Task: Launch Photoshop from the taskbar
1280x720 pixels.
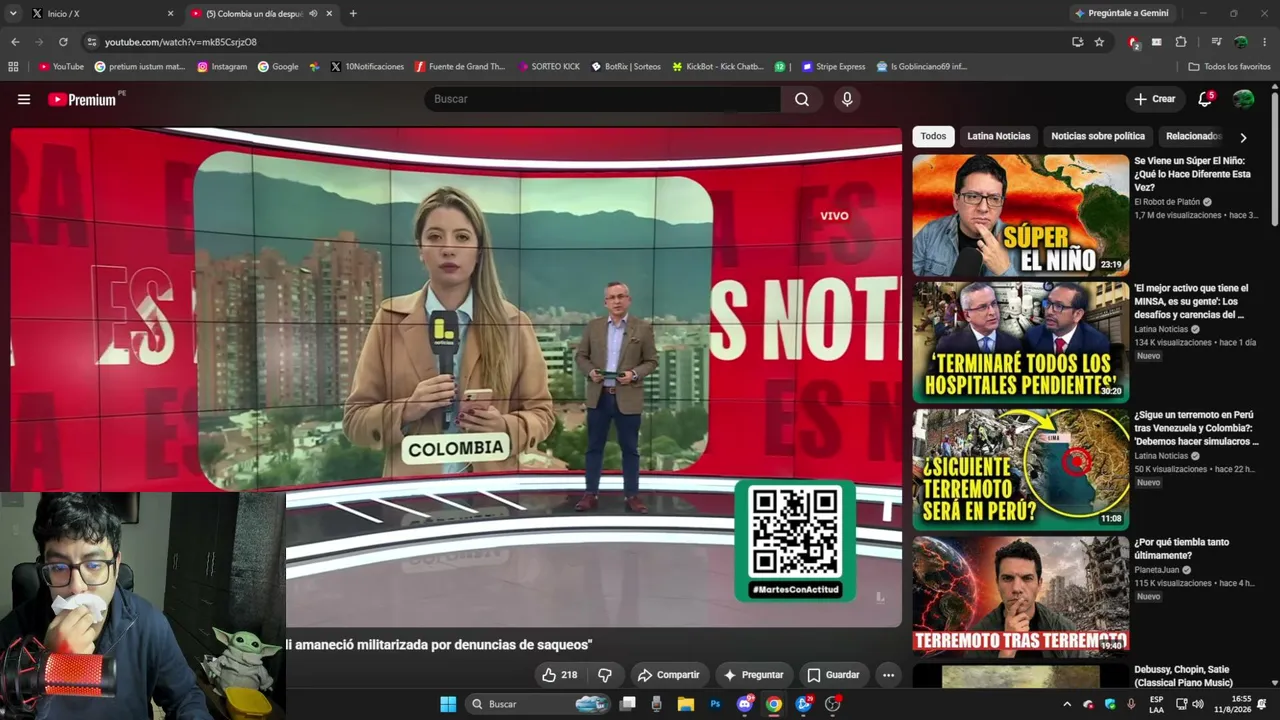Action: click(715, 704)
